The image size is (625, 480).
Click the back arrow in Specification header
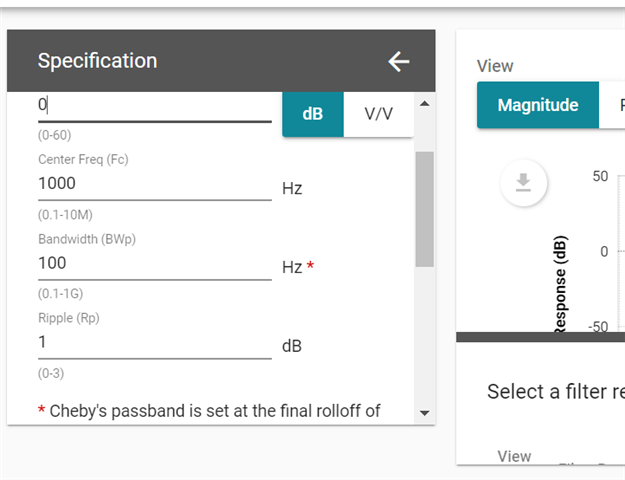click(399, 62)
